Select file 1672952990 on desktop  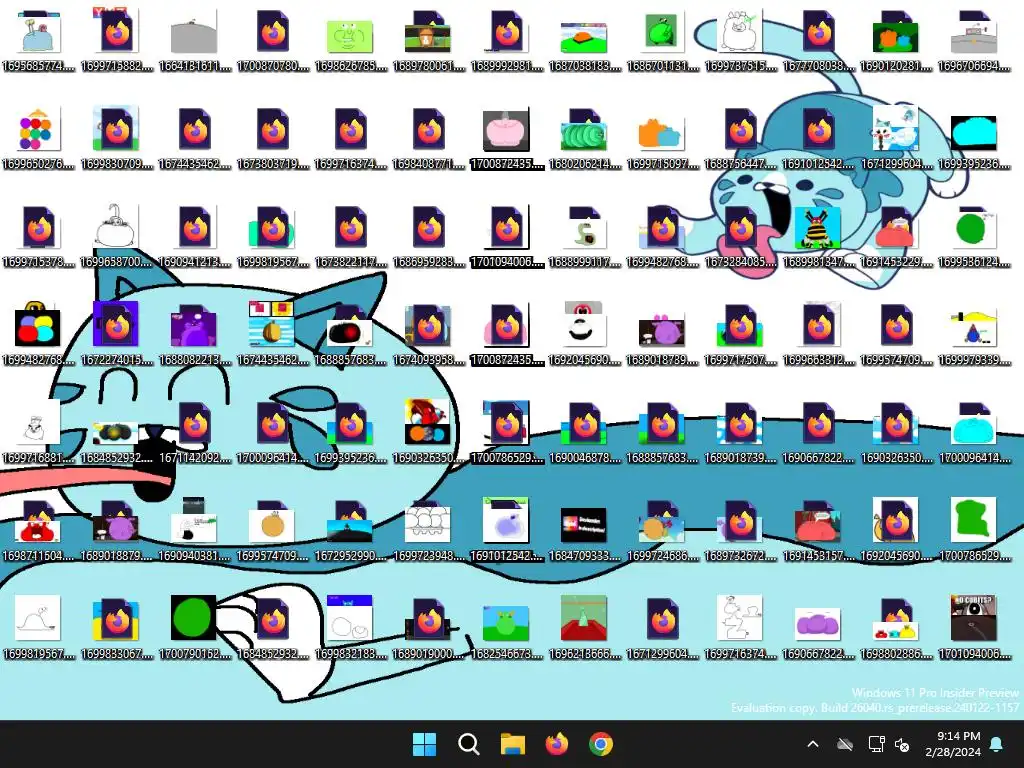point(351,530)
